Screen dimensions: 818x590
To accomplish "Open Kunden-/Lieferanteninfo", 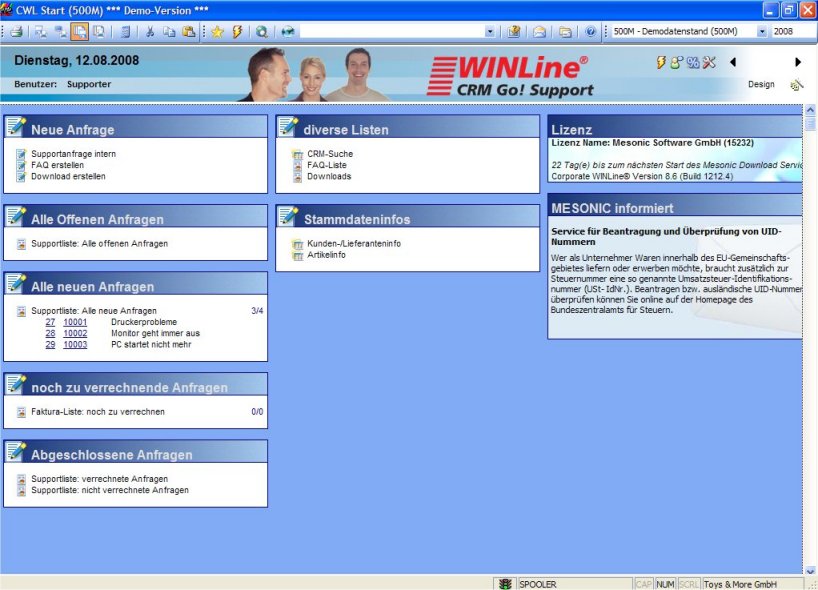I will click(x=354, y=244).
